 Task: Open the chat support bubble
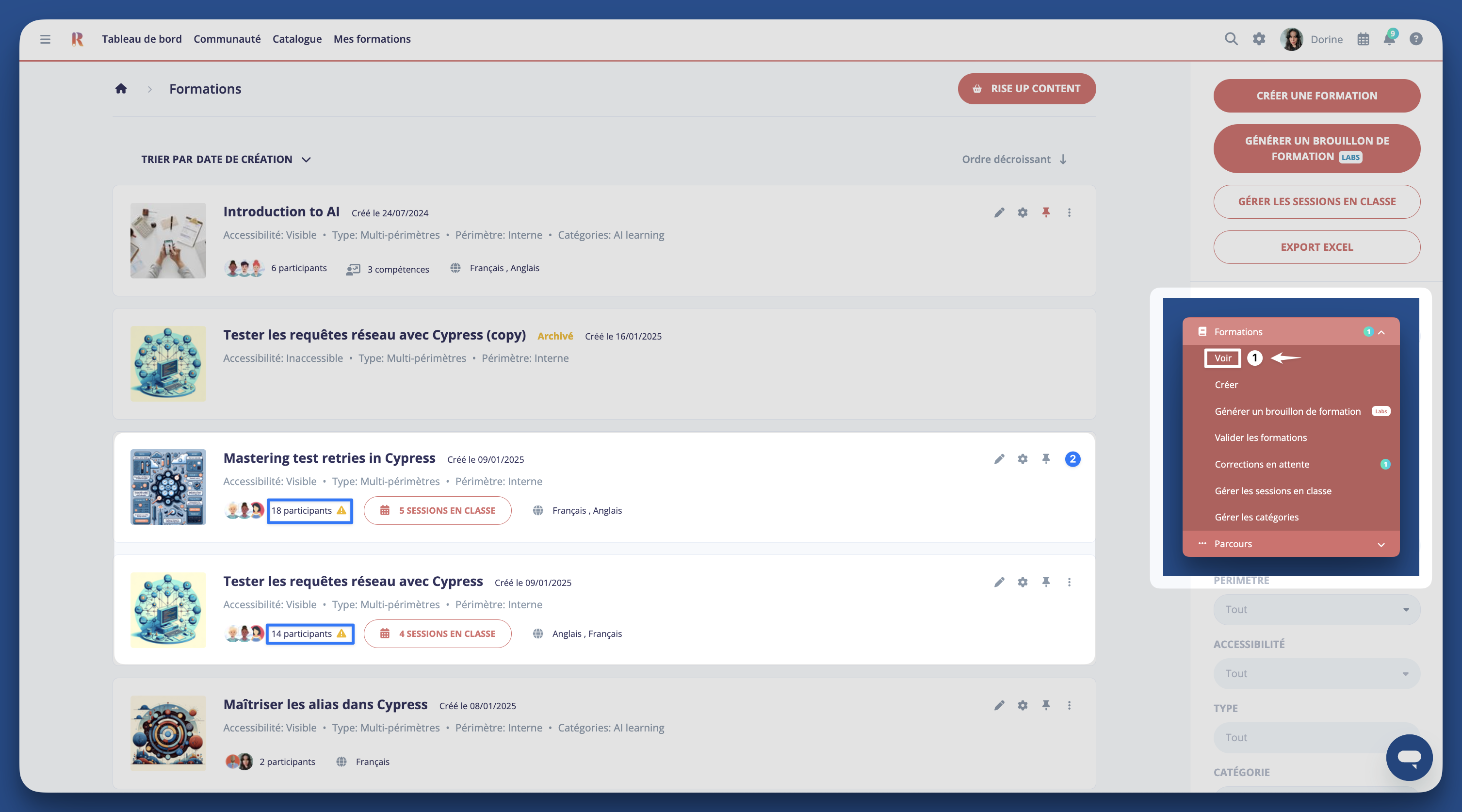tap(1409, 757)
